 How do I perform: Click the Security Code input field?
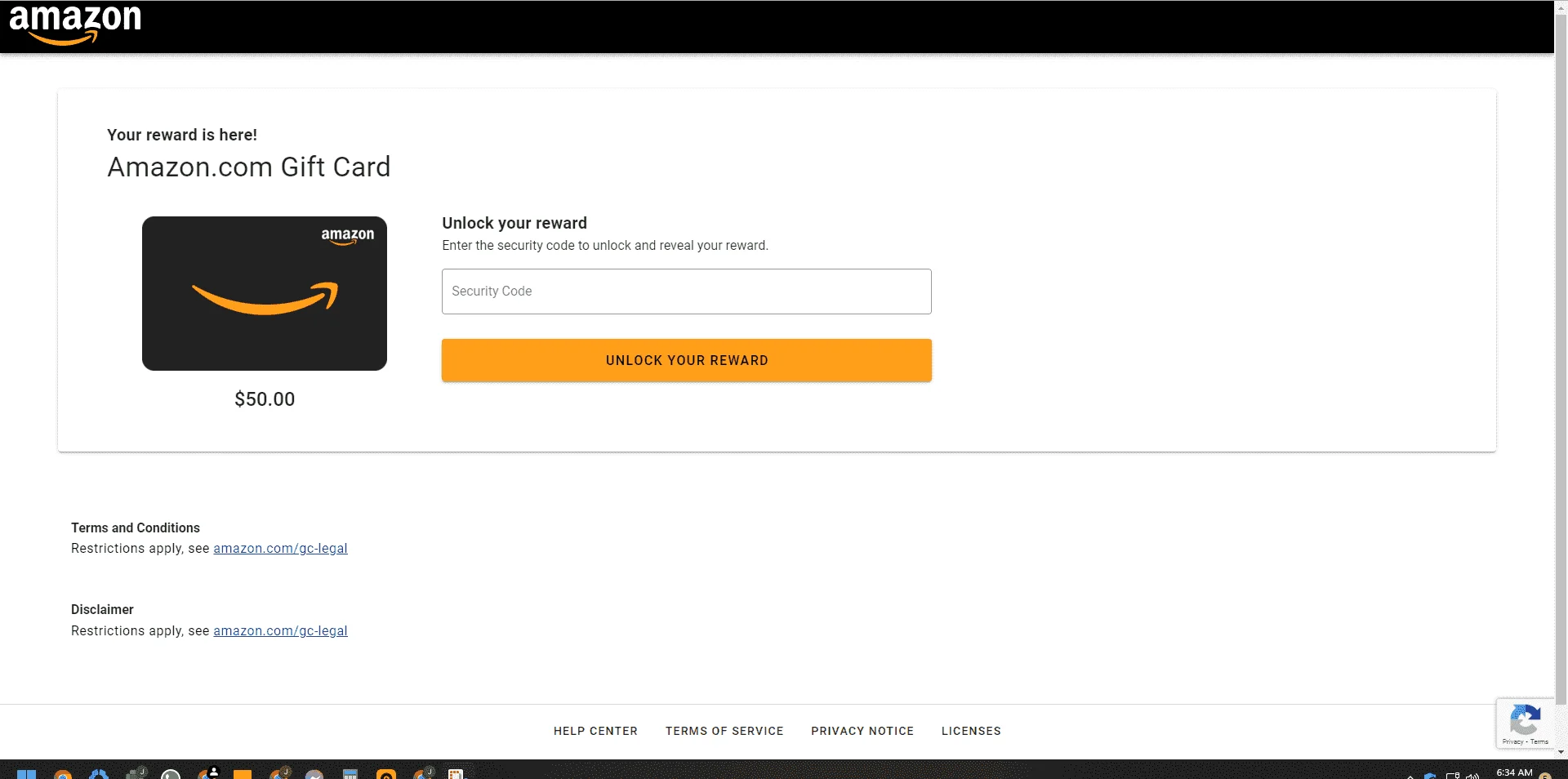[686, 292]
